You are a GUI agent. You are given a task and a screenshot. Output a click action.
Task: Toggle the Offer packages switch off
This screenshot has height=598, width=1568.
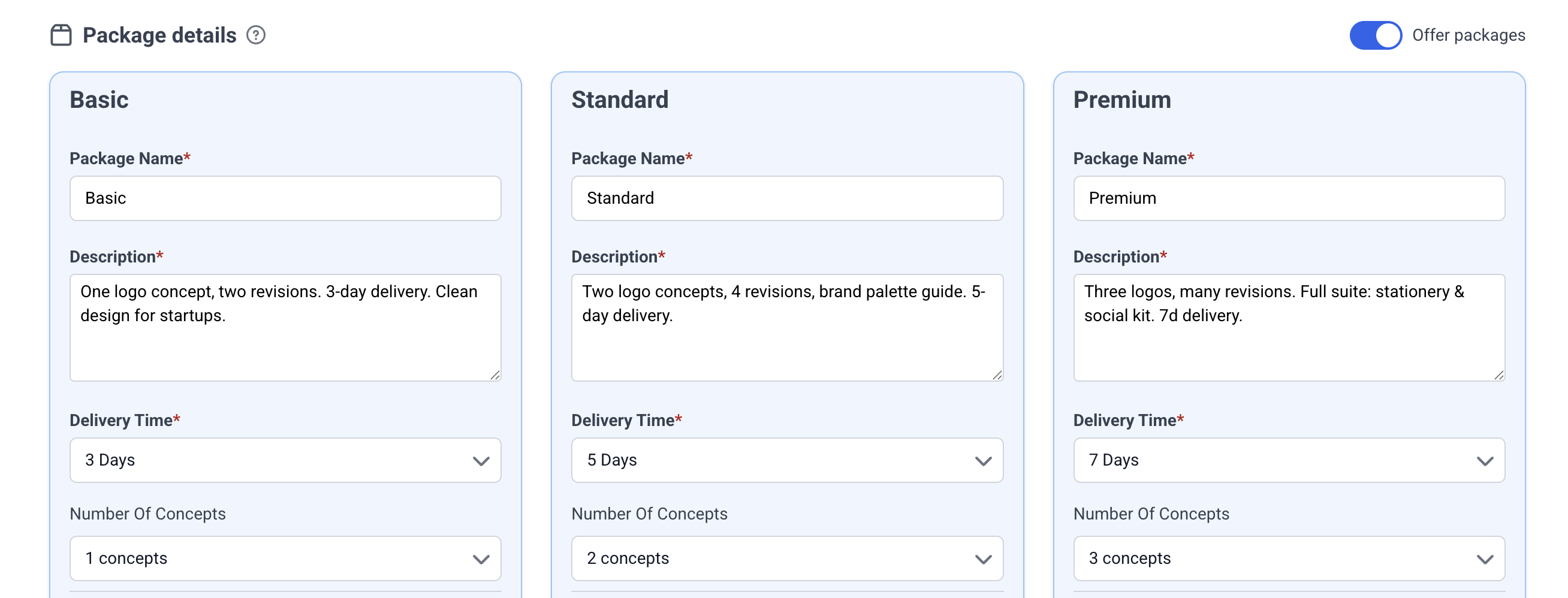tap(1375, 35)
